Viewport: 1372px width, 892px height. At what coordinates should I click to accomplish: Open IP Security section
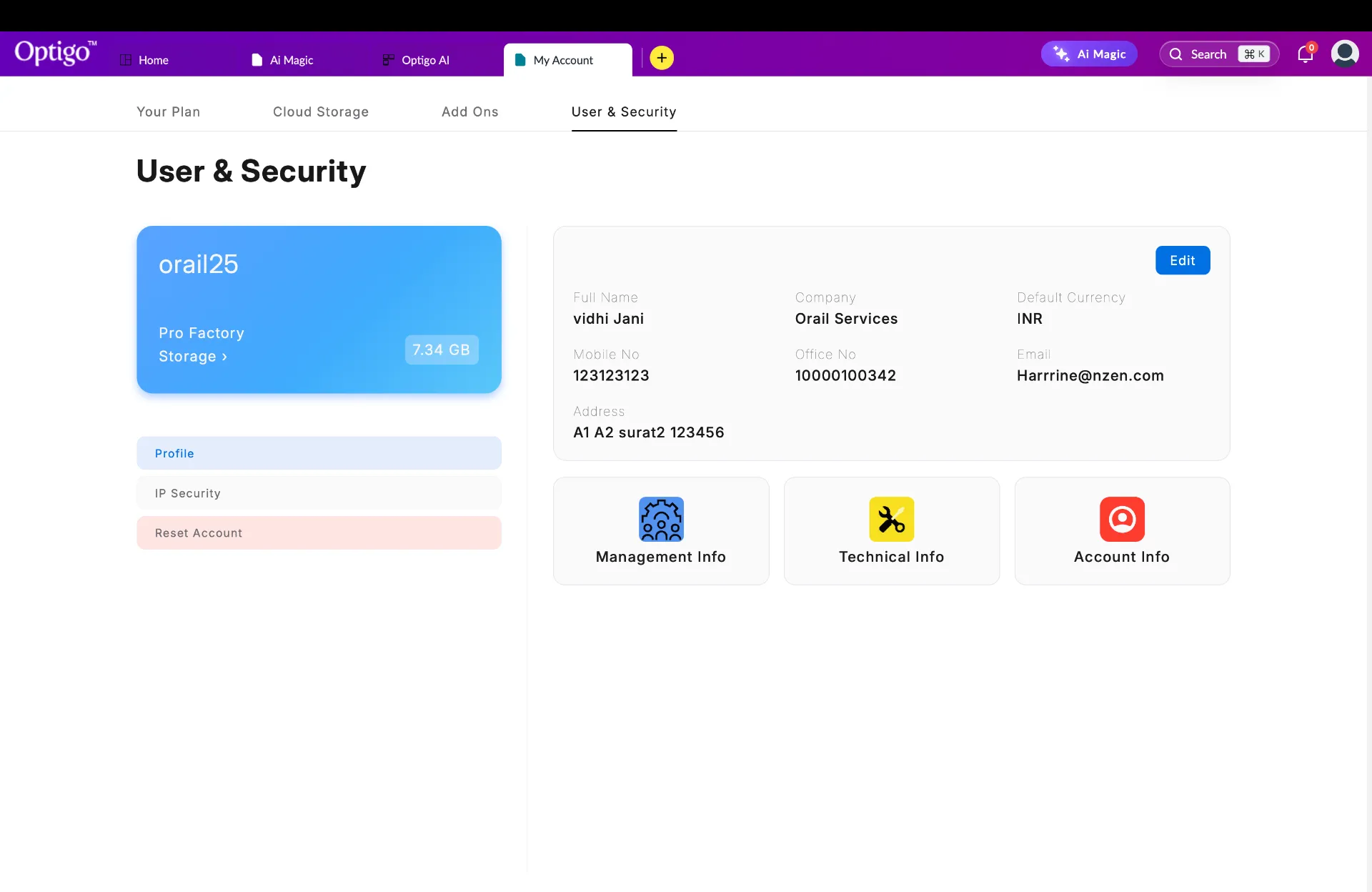click(x=319, y=493)
